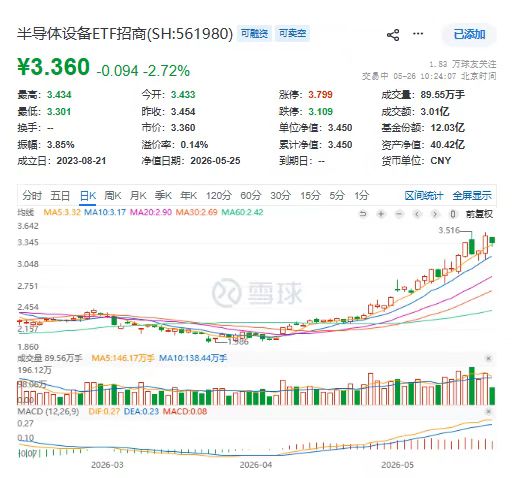Select the 季K chart tab
This screenshot has height=478, width=519.
(163, 195)
